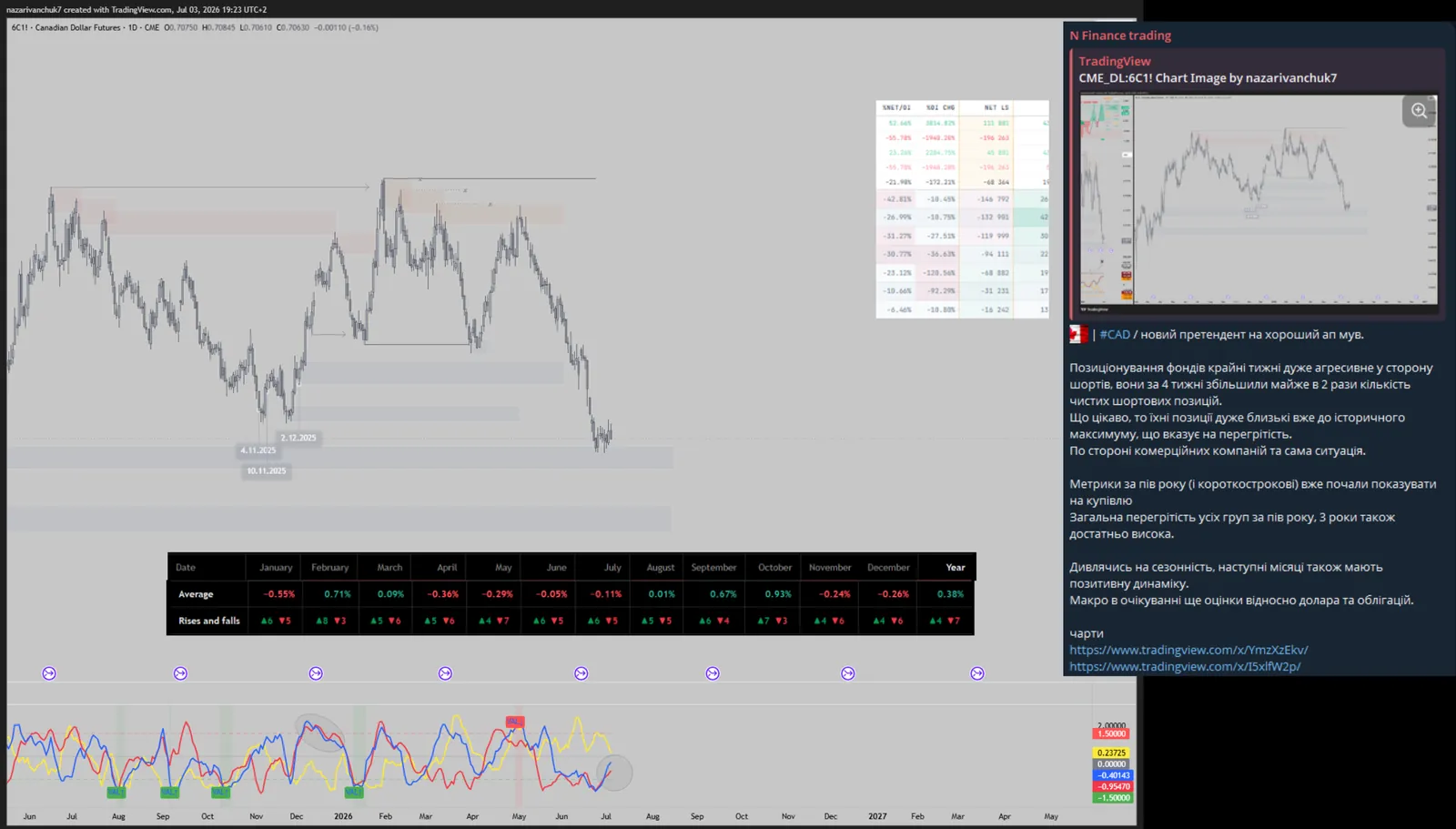Click the Year column header in seasonality table
Image resolution: width=1456 pixels, height=829 pixels.
(x=955, y=567)
